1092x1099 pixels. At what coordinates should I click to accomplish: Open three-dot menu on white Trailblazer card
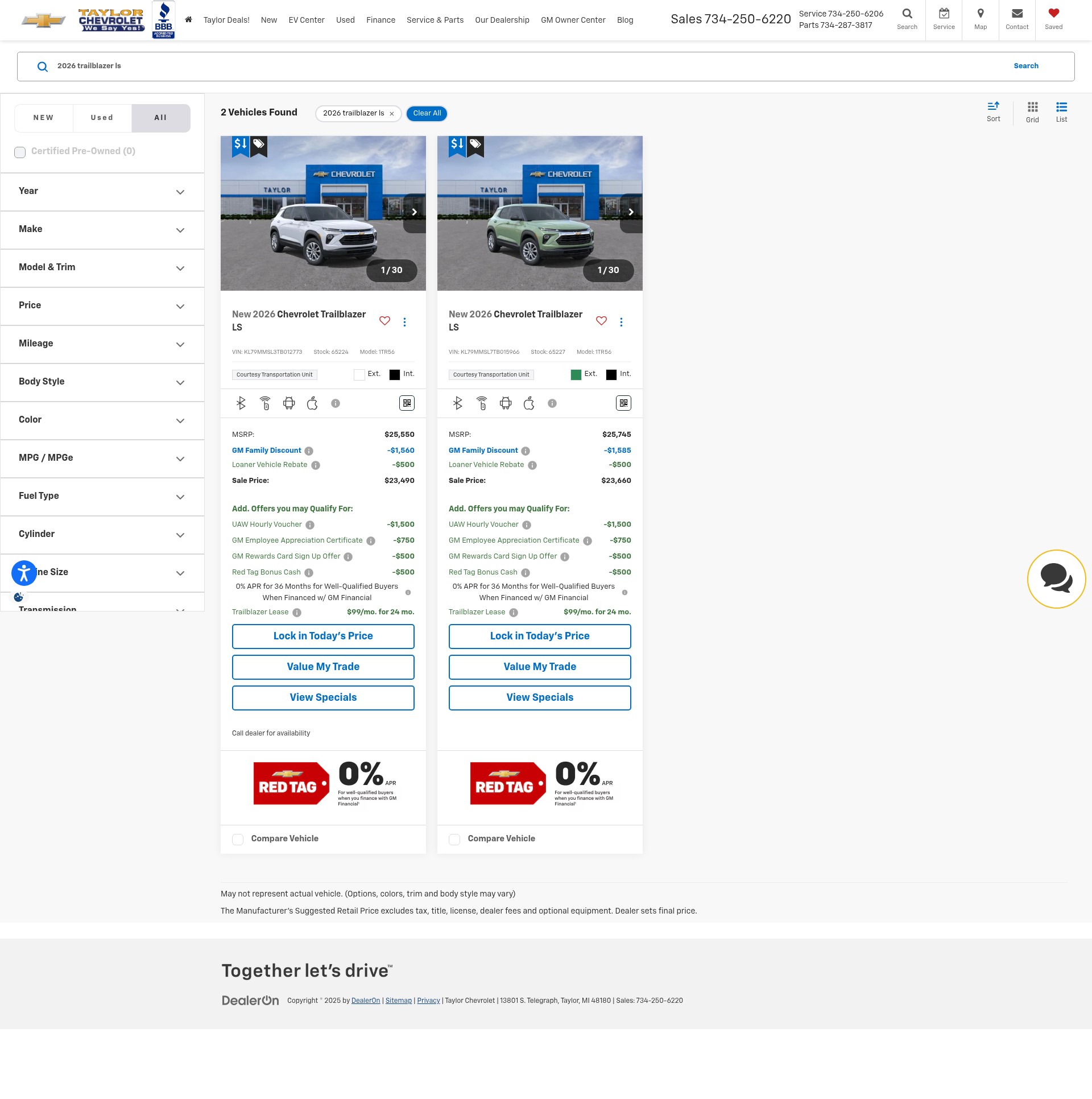(x=405, y=322)
